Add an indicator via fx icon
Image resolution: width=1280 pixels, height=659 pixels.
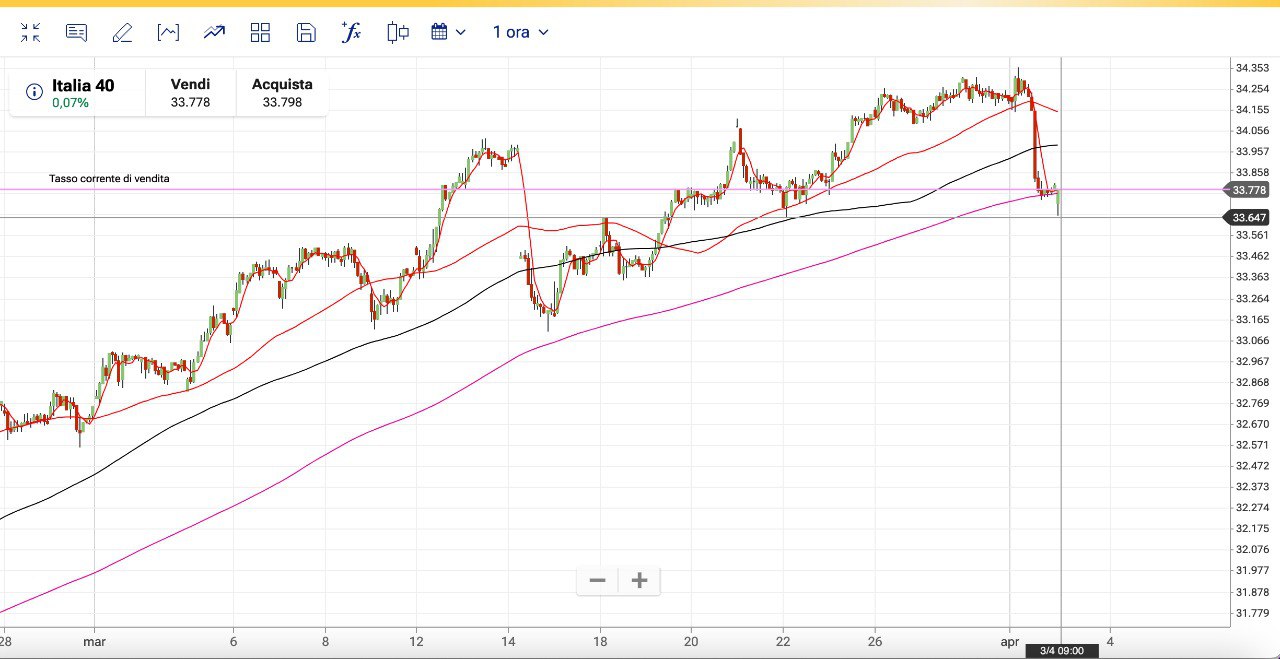(351, 33)
